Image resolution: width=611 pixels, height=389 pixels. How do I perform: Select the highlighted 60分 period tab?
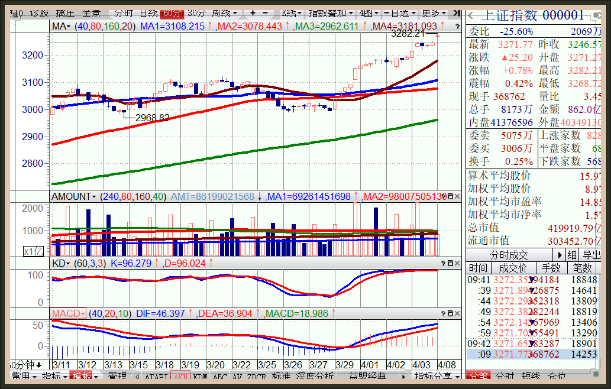coord(172,13)
